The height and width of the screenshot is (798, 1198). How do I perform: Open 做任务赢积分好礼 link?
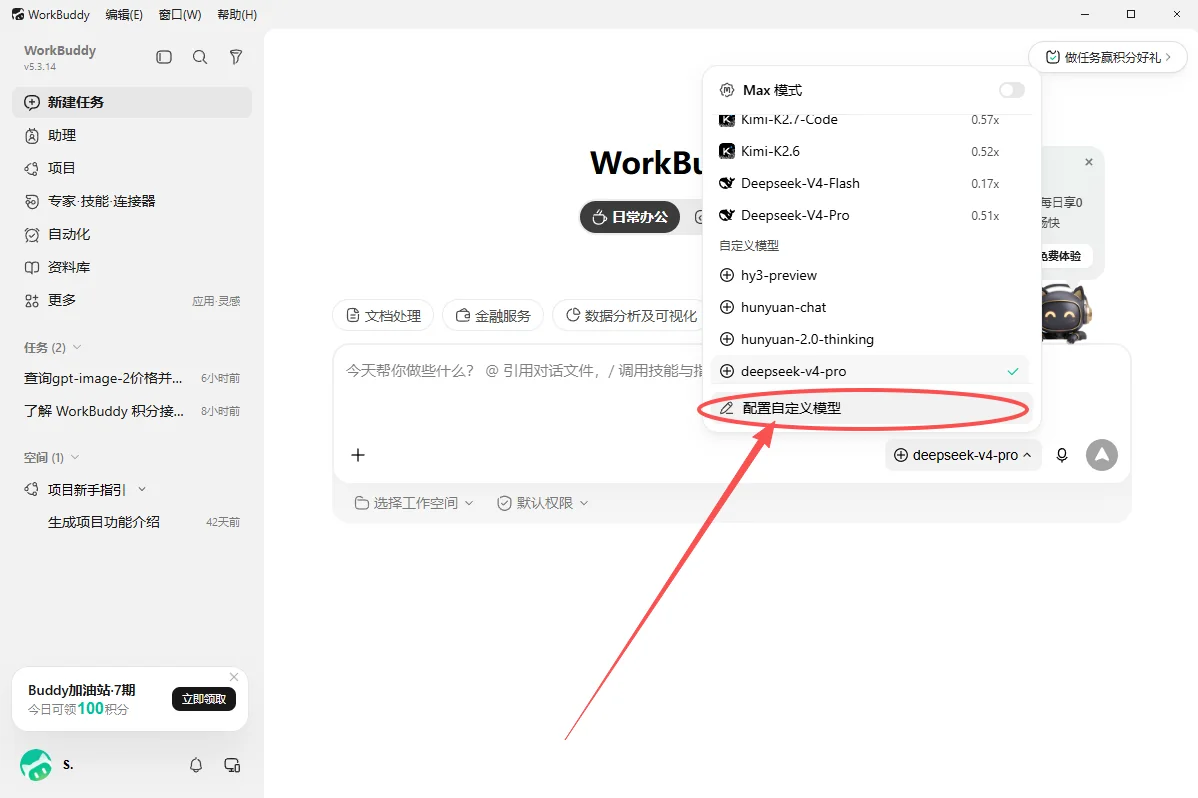[1108, 57]
